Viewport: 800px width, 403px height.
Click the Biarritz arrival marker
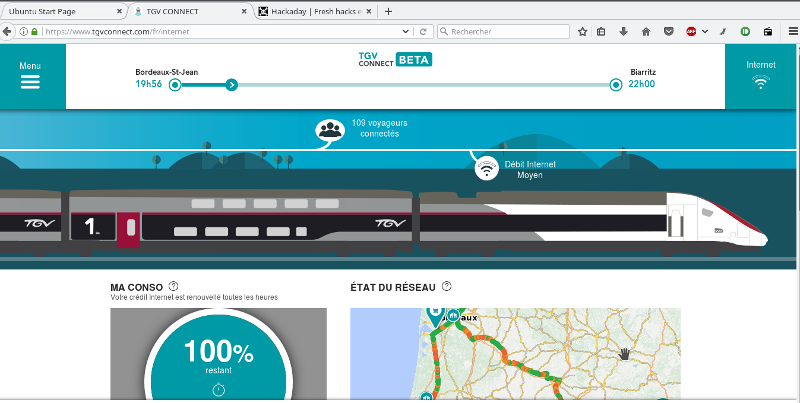[616, 85]
